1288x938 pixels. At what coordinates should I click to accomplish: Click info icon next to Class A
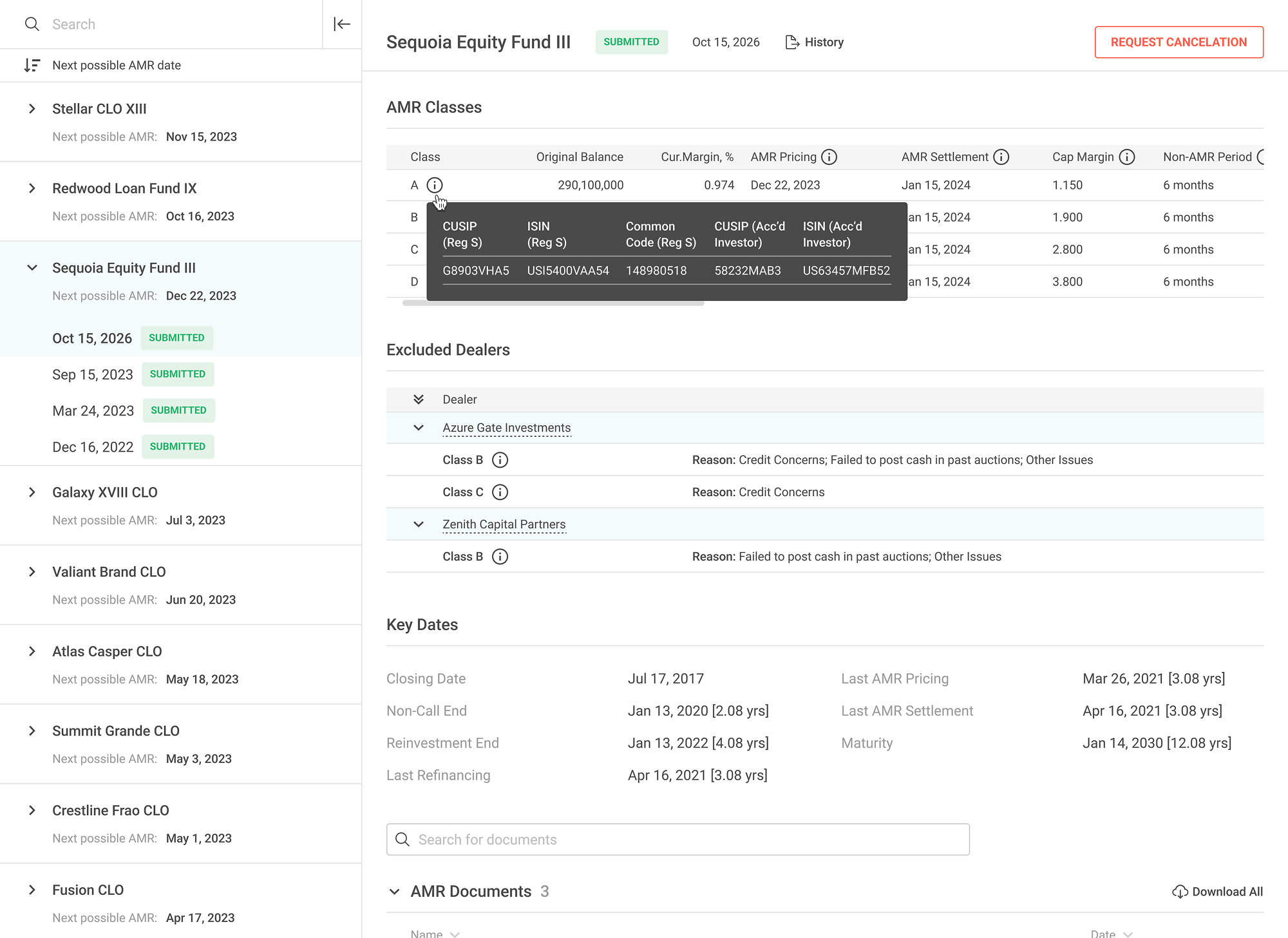point(435,186)
